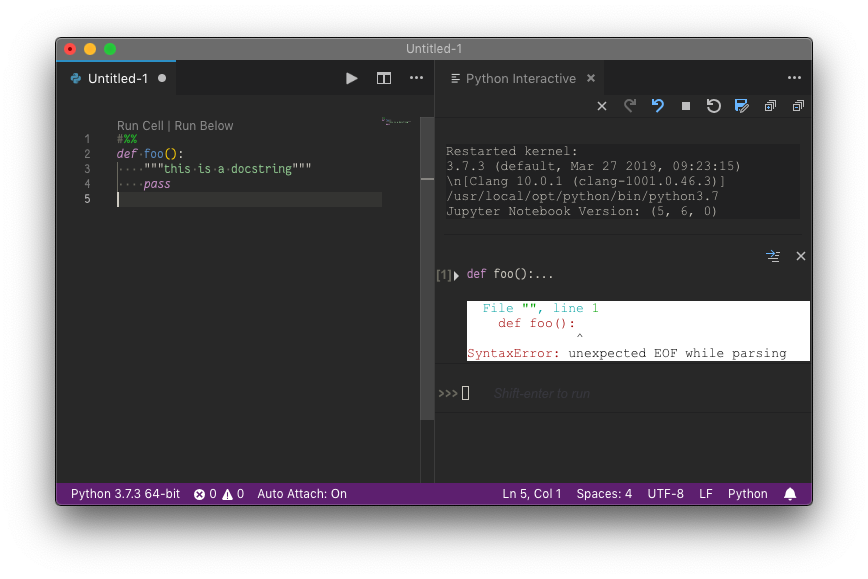Viewport: 868px width, 579px height.
Task: Clear all cells in Python Interactive window
Action: (601, 105)
